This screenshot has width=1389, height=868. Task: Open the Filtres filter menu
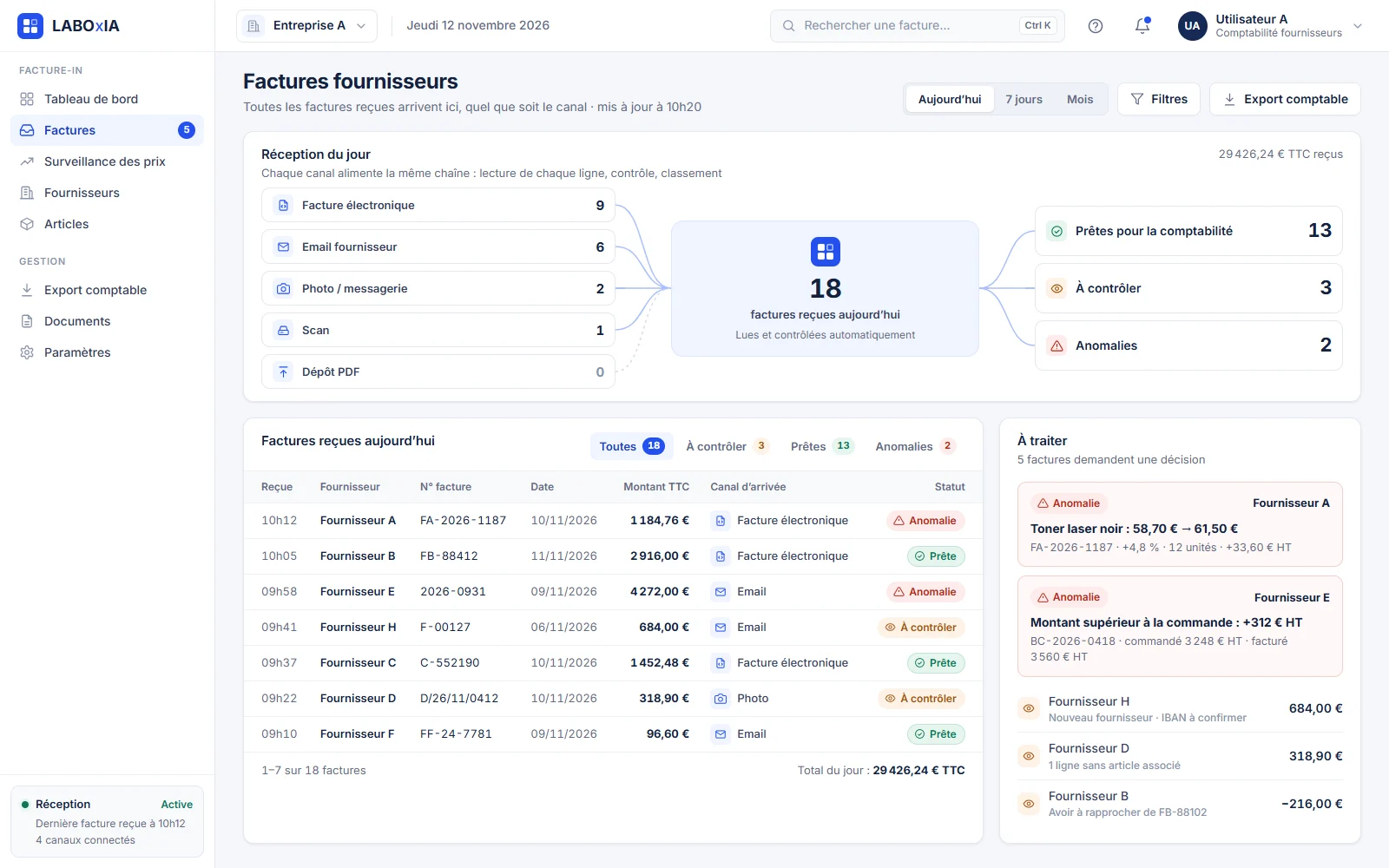coord(1159,99)
